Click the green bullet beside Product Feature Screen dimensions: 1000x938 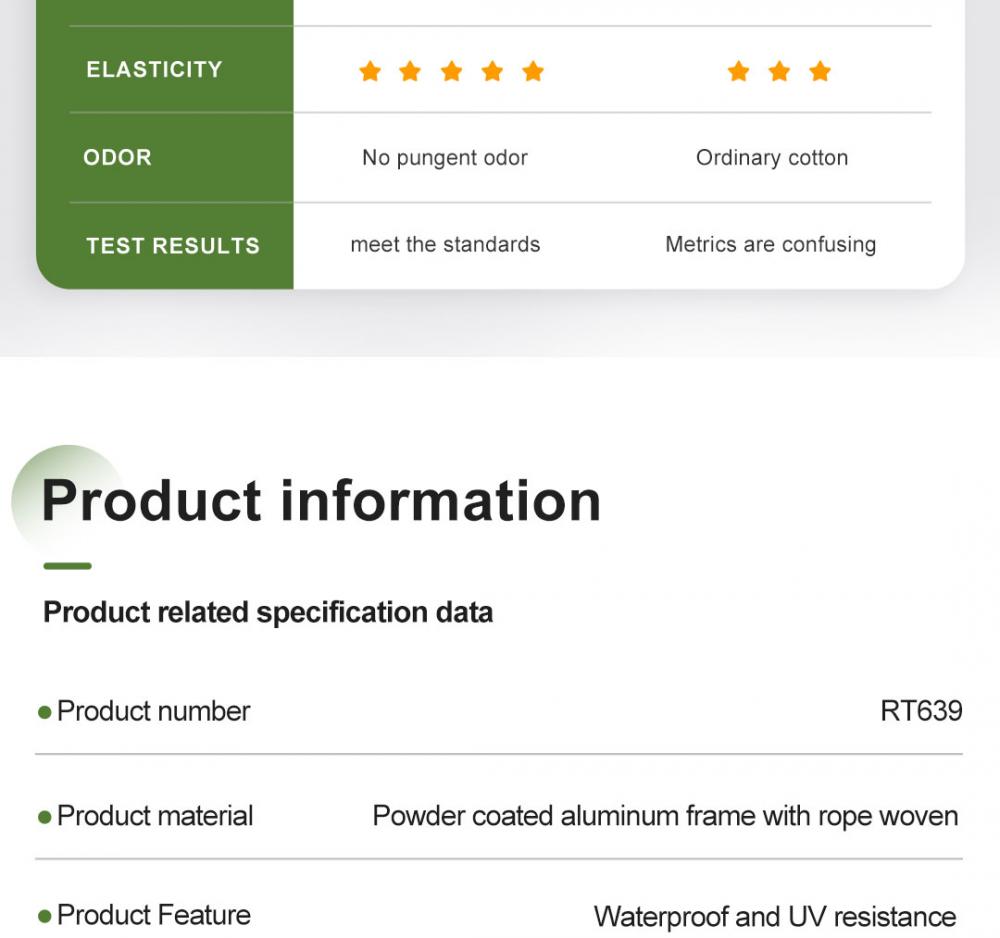click(x=45, y=917)
